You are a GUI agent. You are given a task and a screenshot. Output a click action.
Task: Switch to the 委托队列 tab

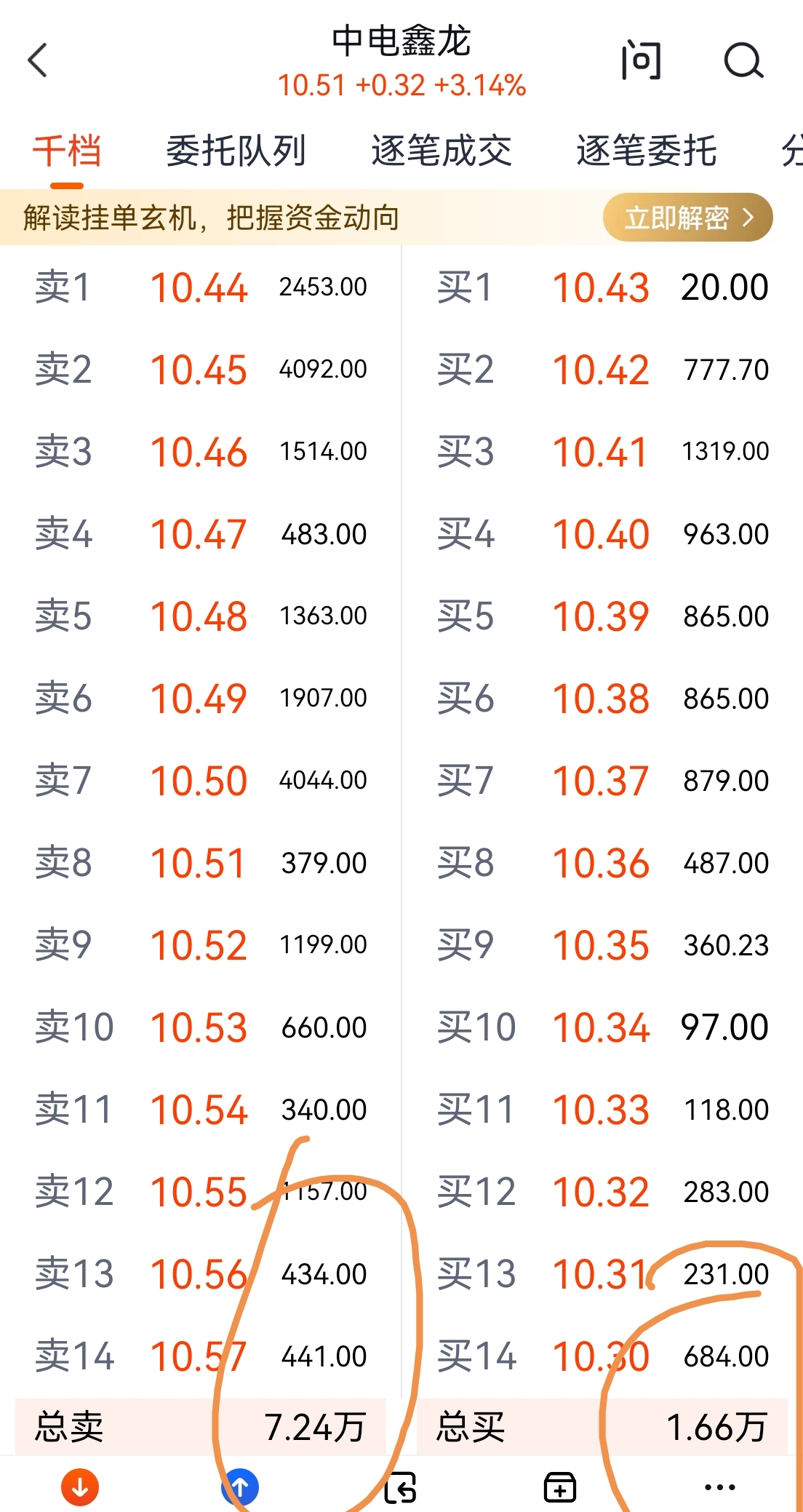point(236,151)
